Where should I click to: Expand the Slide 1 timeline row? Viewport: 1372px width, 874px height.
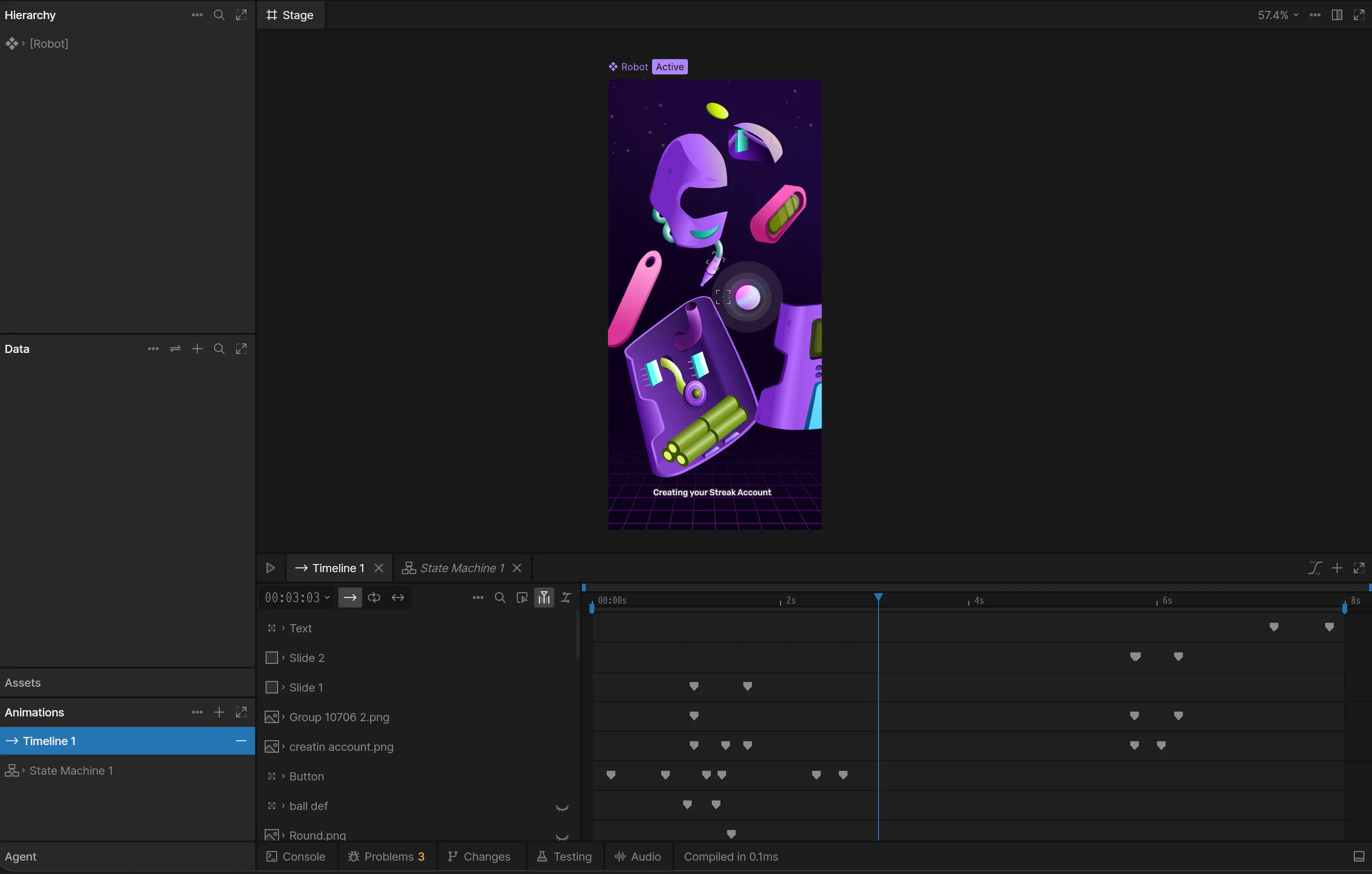283,687
